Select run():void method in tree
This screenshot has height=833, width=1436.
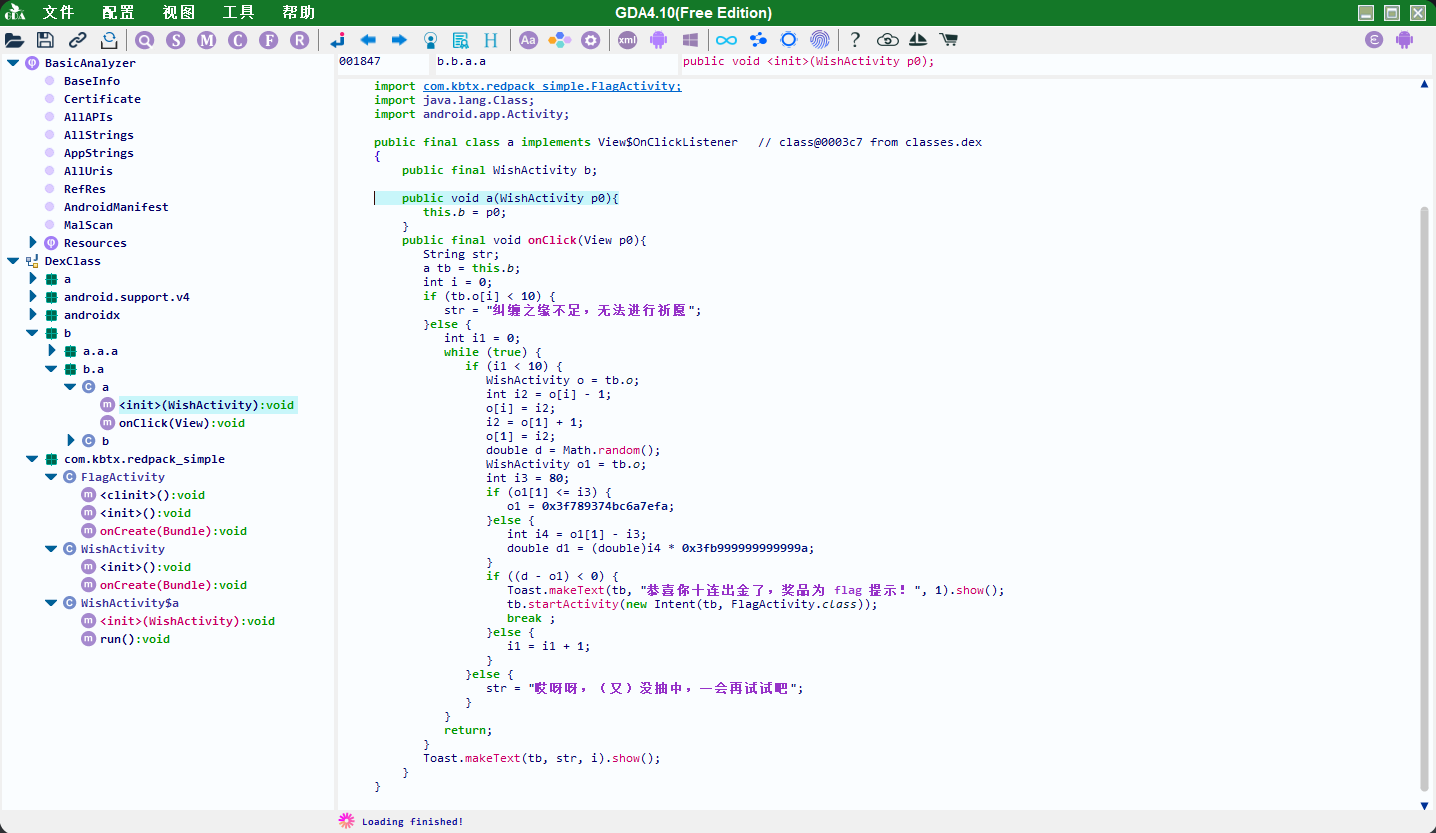tap(135, 639)
